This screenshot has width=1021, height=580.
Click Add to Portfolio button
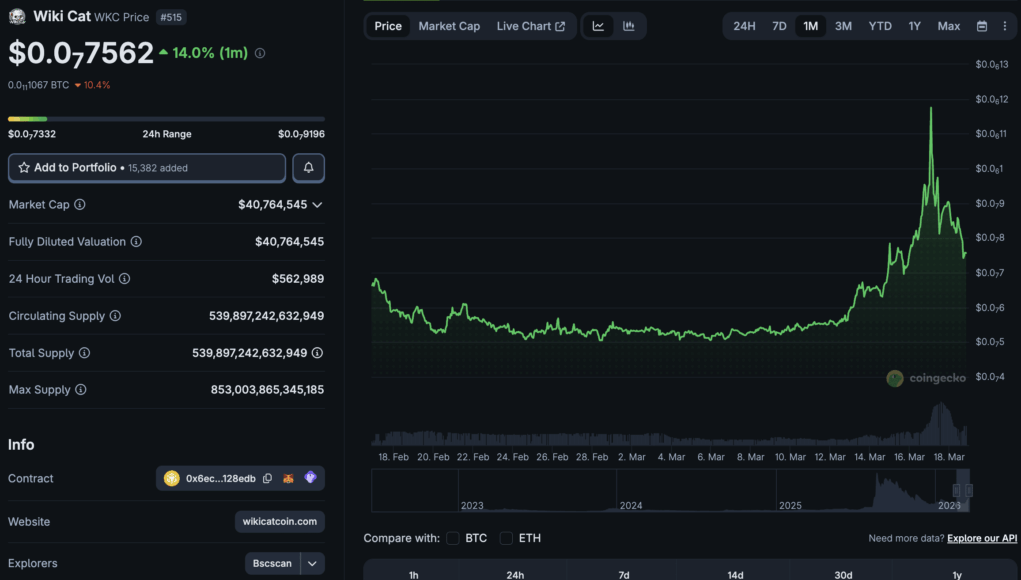click(x=147, y=168)
